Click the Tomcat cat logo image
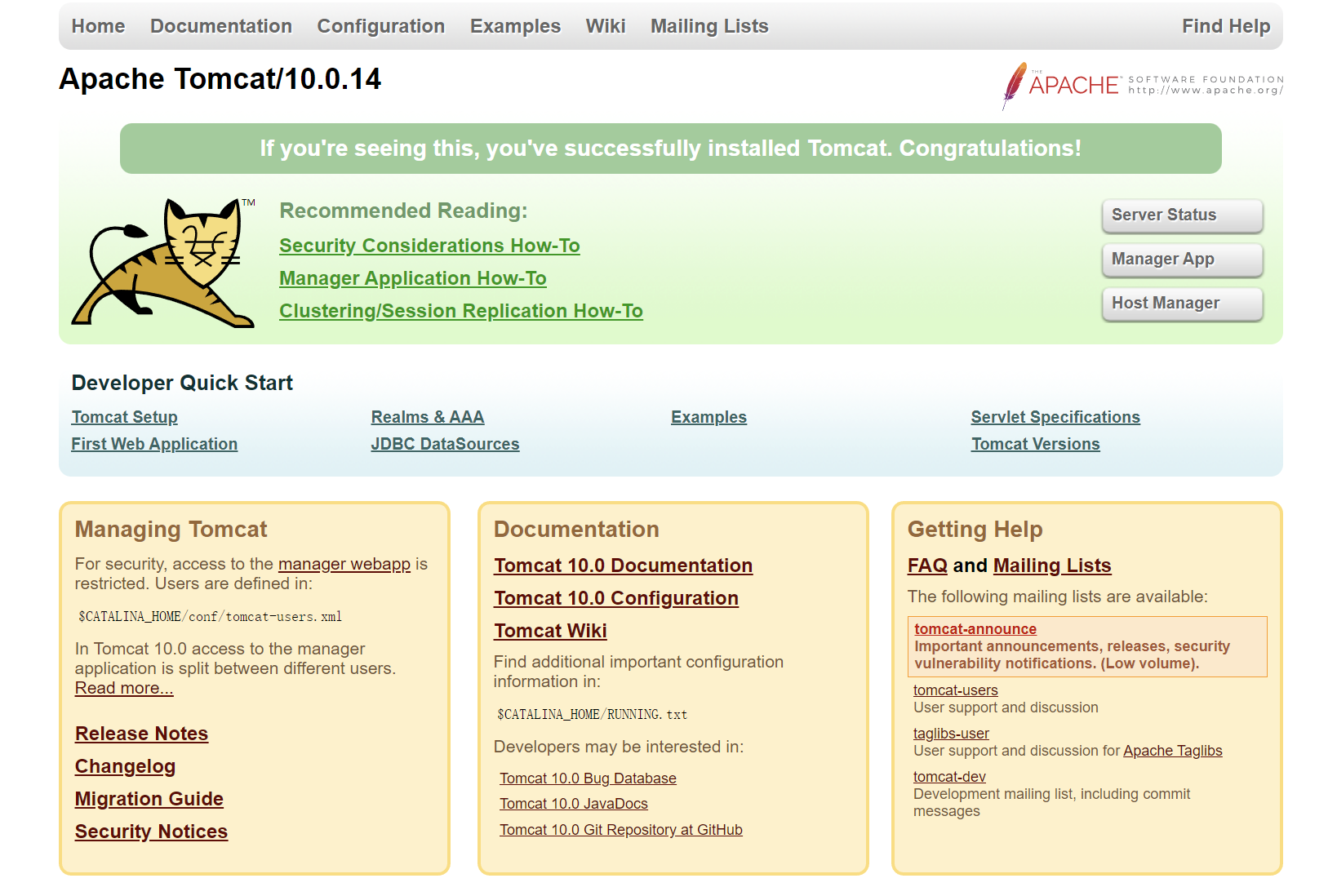Screen dimensions: 1337x896 coord(163,263)
